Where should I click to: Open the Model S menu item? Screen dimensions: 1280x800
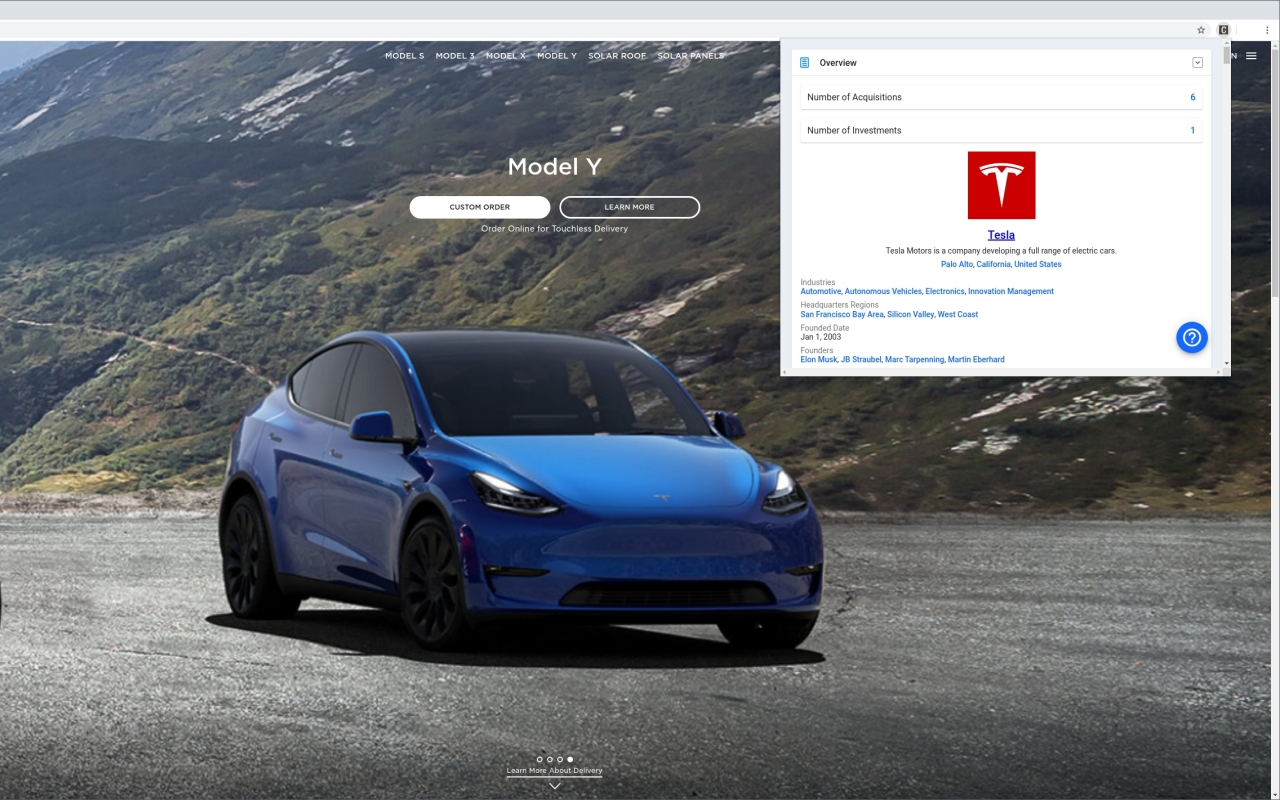pyautogui.click(x=405, y=56)
